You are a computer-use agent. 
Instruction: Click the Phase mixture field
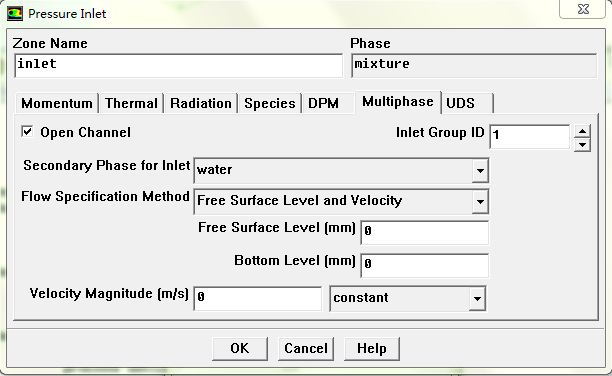(474, 66)
